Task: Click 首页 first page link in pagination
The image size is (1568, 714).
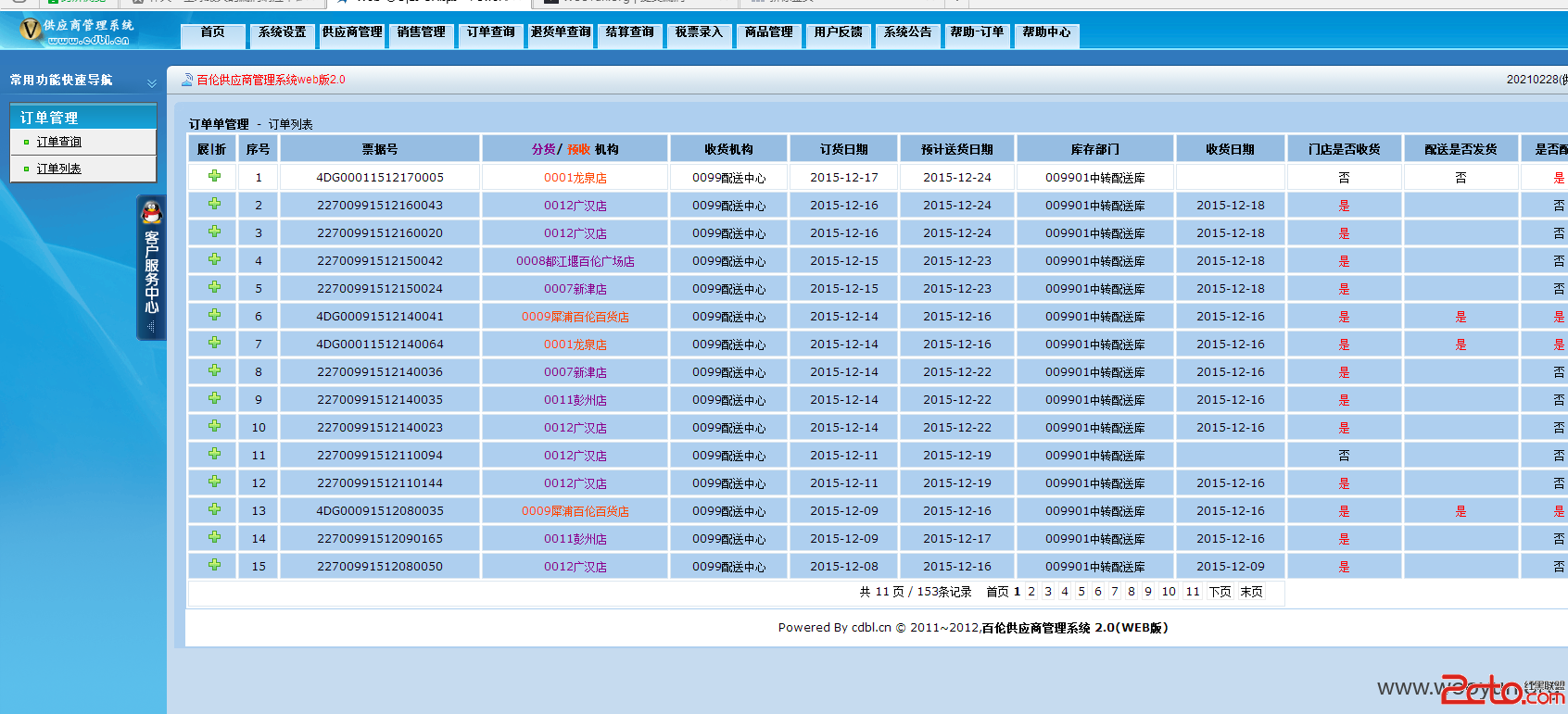Action: (998, 592)
